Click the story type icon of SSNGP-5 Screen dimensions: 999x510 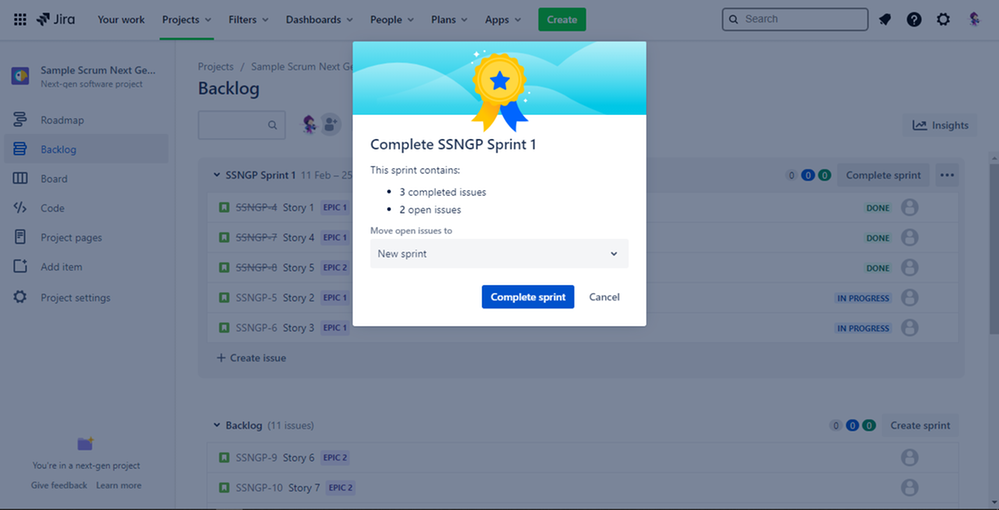[x=224, y=298]
